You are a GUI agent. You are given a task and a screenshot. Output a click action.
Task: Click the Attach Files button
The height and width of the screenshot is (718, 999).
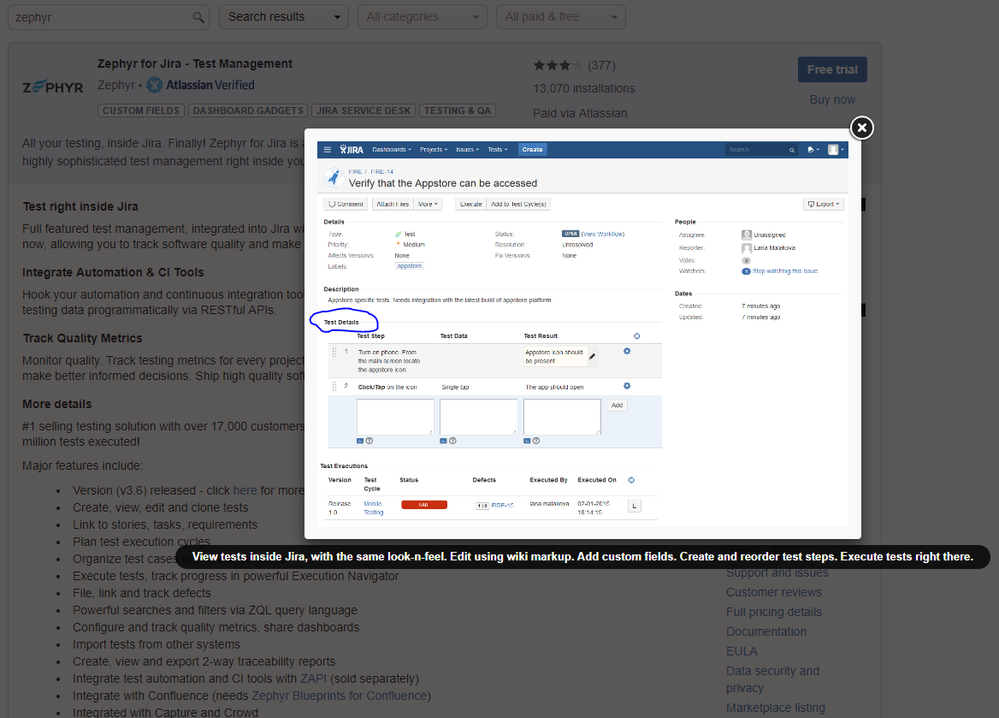click(392, 205)
